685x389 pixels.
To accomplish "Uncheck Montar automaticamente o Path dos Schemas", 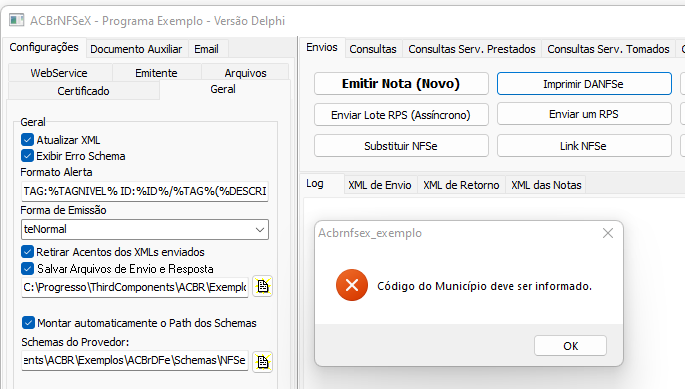I will tap(28, 323).
